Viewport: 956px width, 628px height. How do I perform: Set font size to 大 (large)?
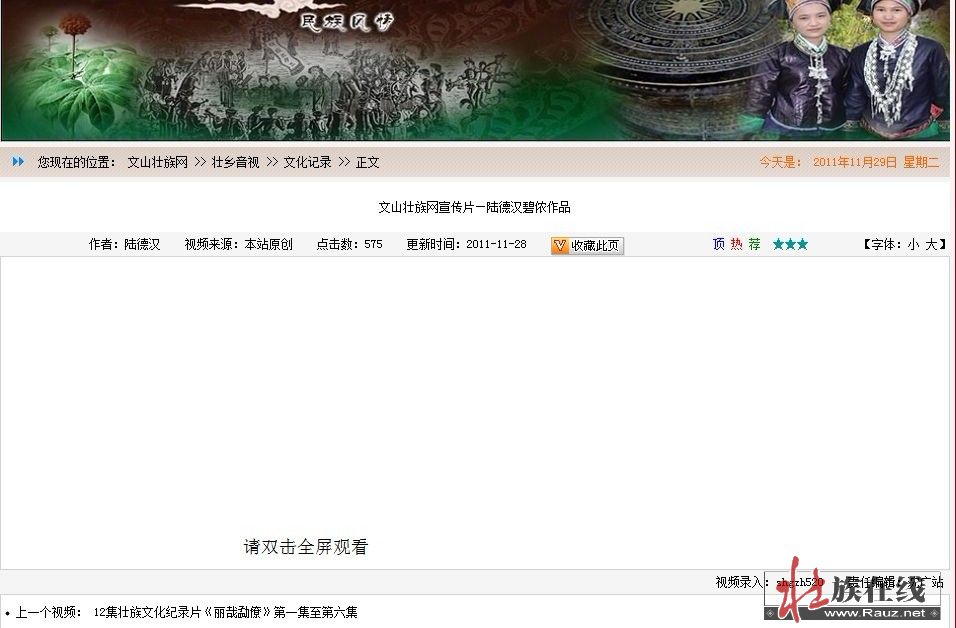[x=931, y=244]
